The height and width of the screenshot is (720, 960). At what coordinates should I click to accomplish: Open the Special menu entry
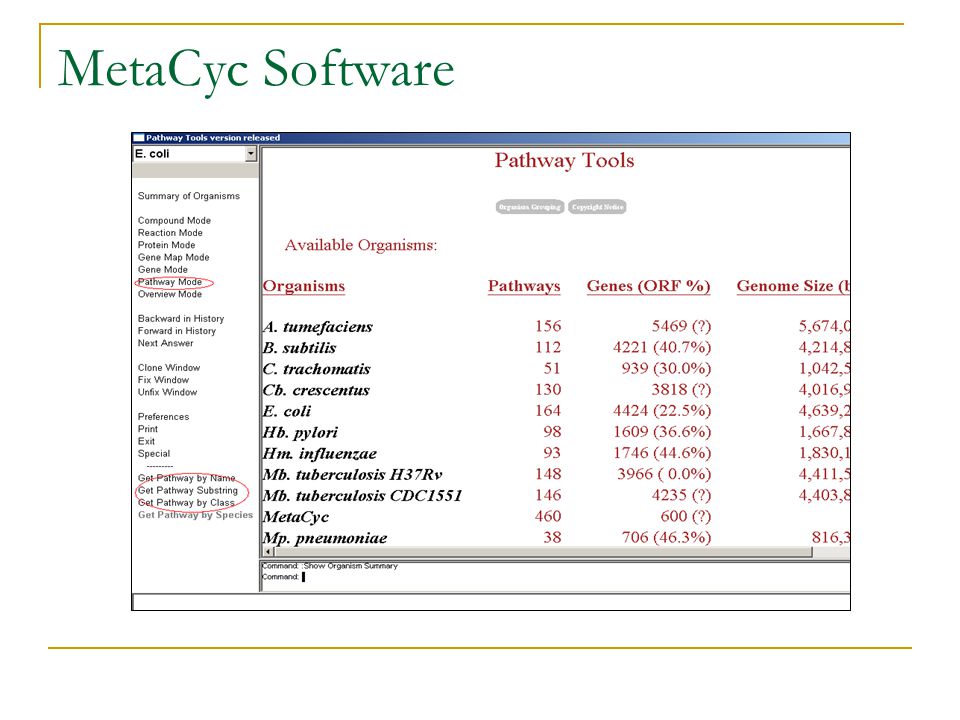click(x=154, y=453)
